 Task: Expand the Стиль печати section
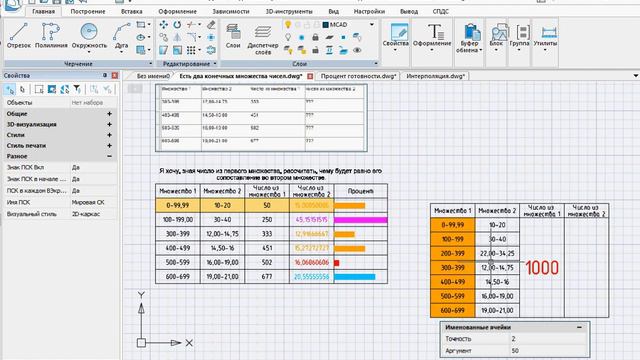click(x=109, y=146)
